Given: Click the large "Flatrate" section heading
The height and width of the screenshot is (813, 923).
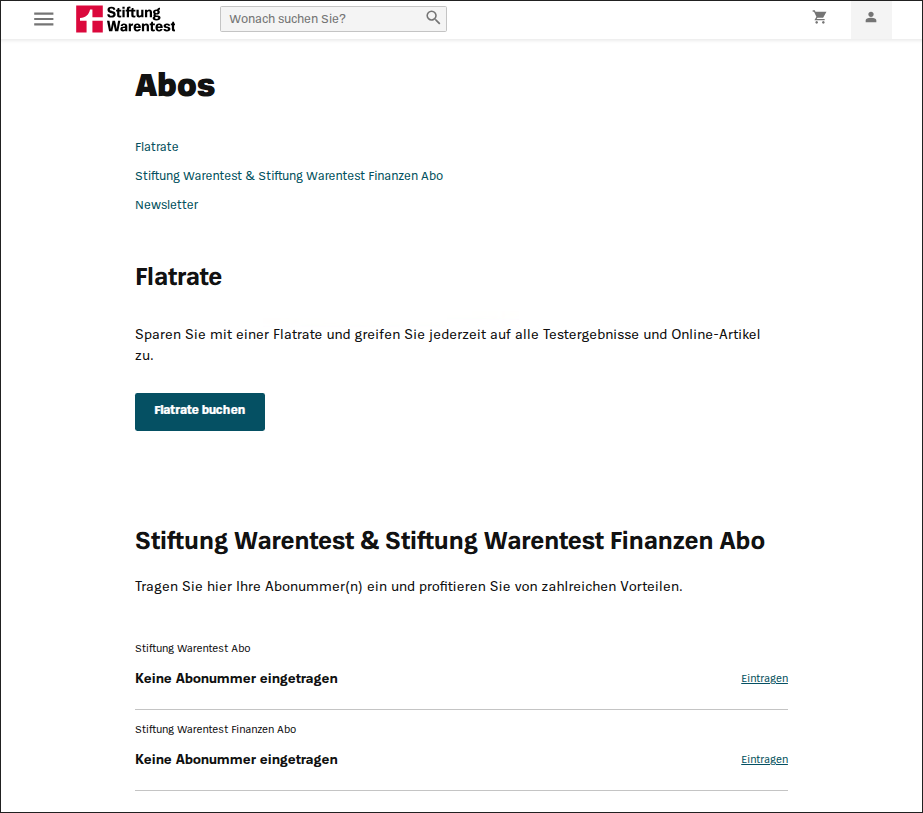Looking at the screenshot, I should [x=178, y=277].
